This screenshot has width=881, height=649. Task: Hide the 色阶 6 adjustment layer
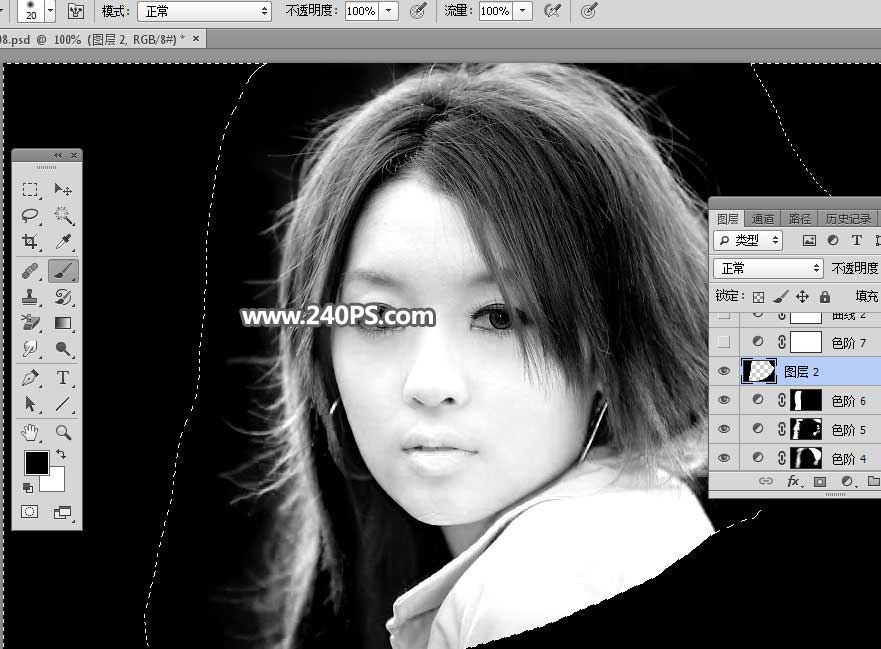click(x=724, y=400)
